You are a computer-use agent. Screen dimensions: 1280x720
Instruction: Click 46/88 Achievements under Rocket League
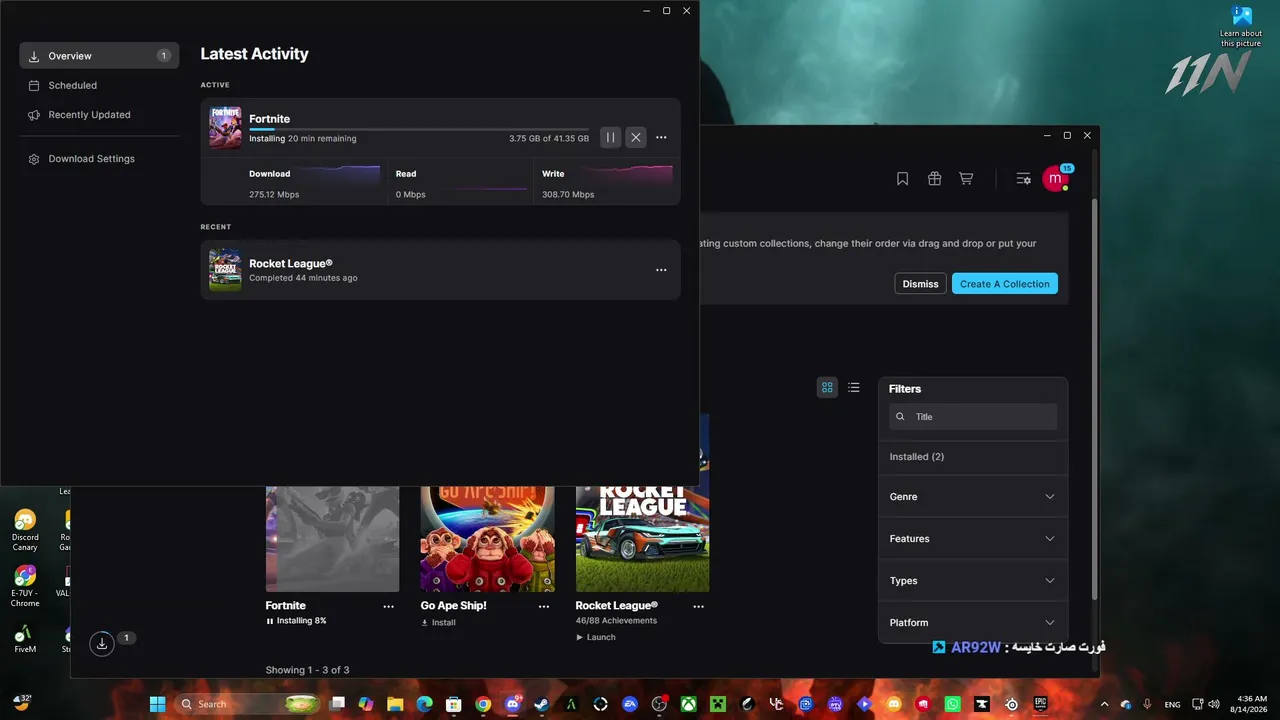(616, 621)
